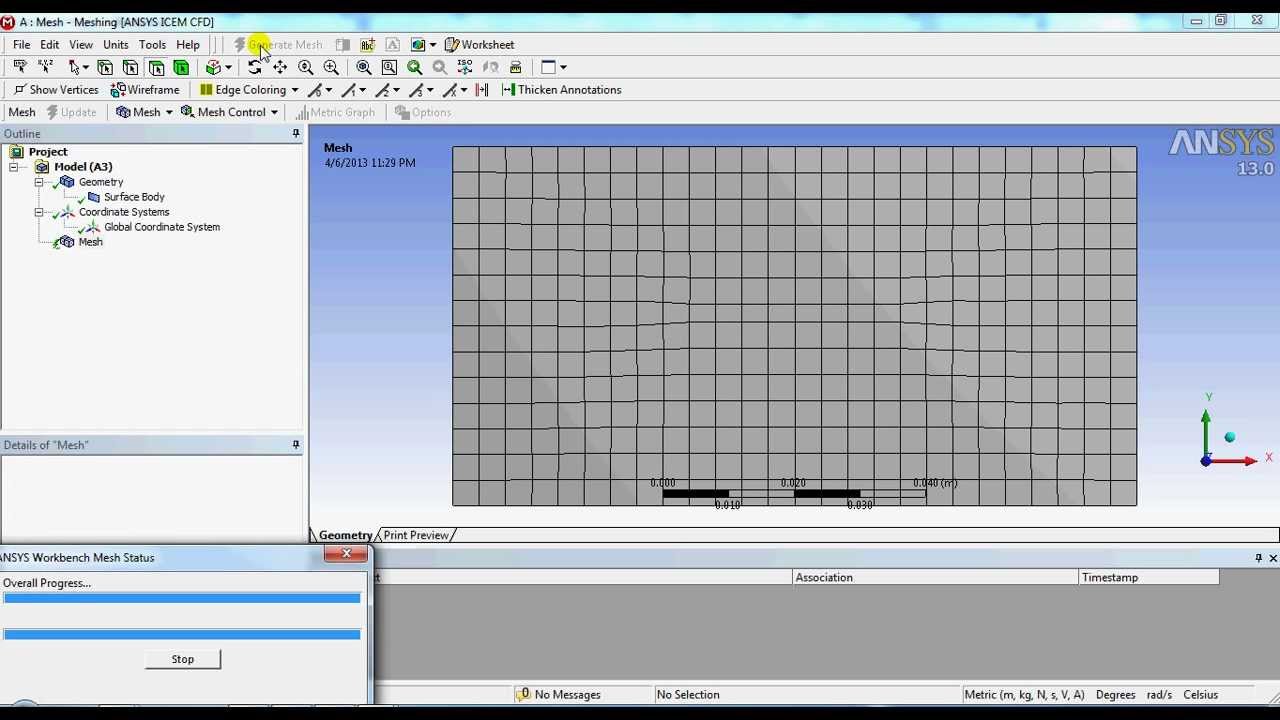
Task: Select the Mesh node in outline
Action: coord(90,242)
